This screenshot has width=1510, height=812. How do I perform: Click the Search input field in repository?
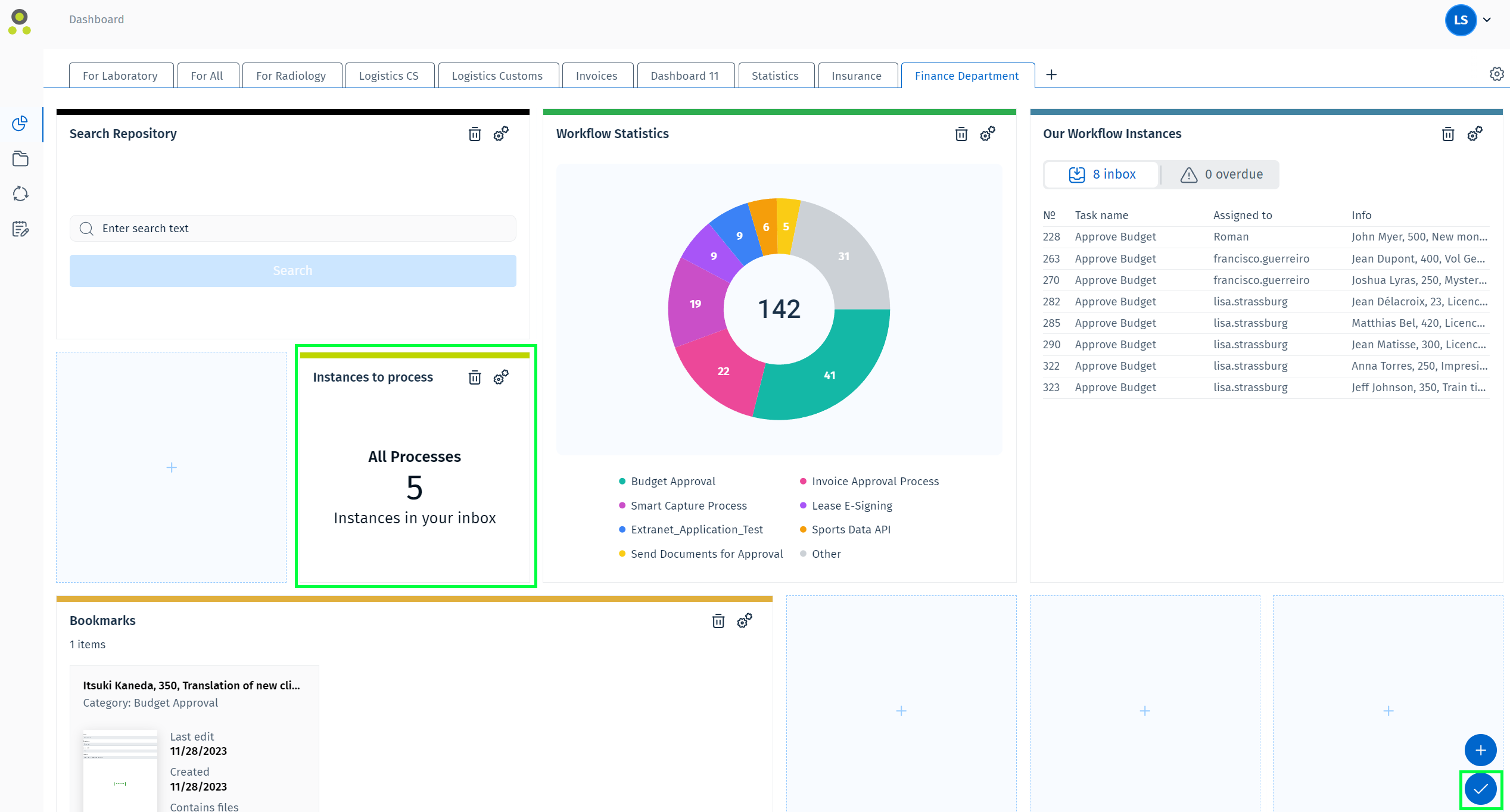(292, 228)
